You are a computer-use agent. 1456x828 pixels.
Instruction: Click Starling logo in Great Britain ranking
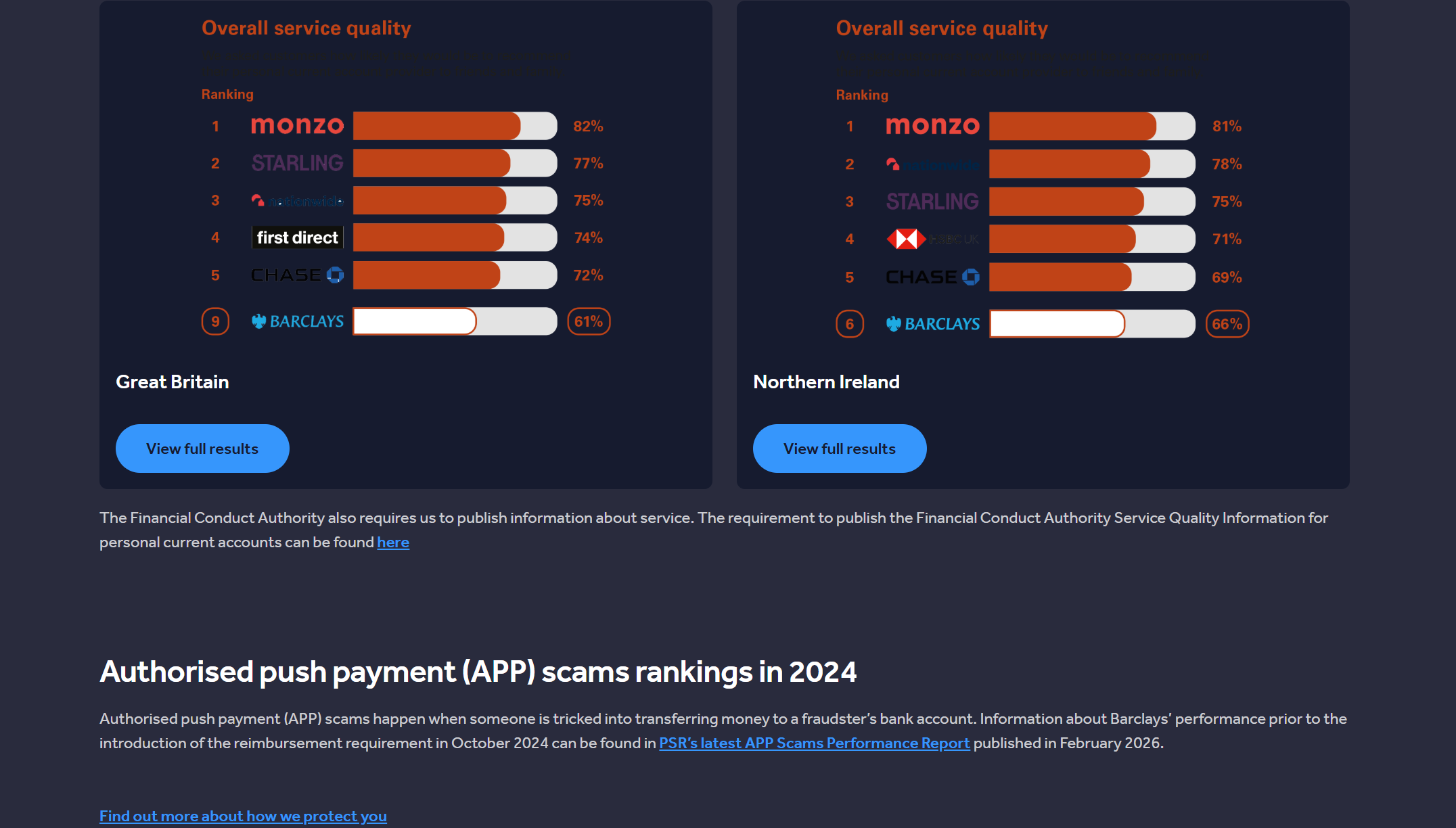point(297,163)
